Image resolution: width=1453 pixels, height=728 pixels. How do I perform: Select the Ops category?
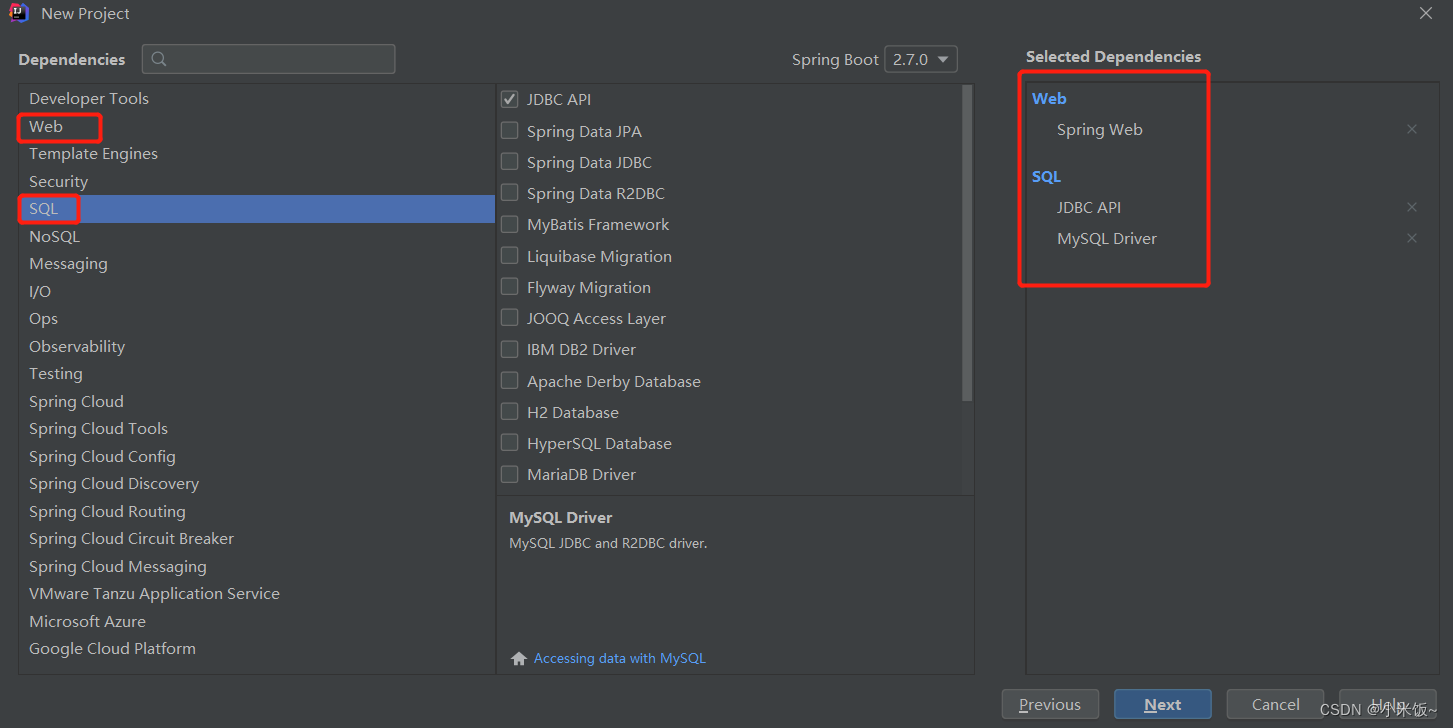point(257,318)
